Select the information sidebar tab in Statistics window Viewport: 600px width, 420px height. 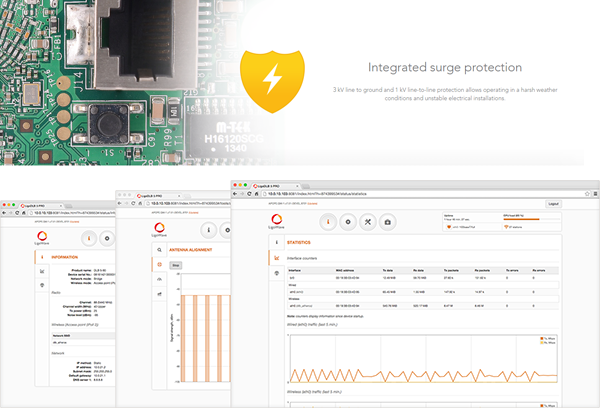click(x=277, y=242)
